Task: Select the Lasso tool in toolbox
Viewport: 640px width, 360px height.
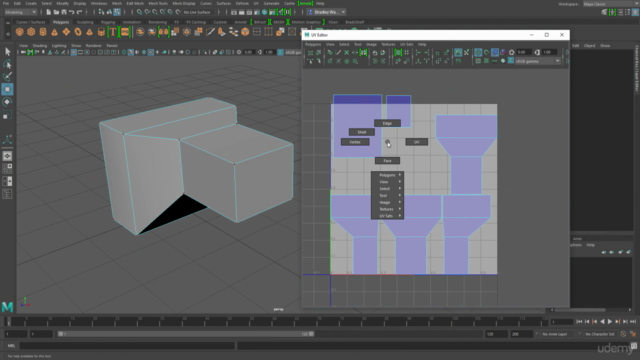Action: coord(7,64)
